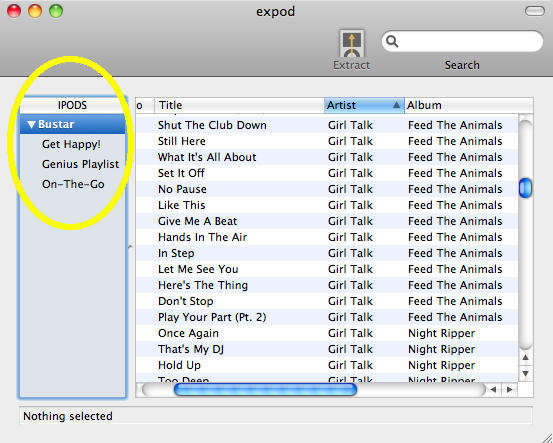Select the song Play Your Part (Pt. 2)
This screenshot has width=553, height=443.
[212, 317]
